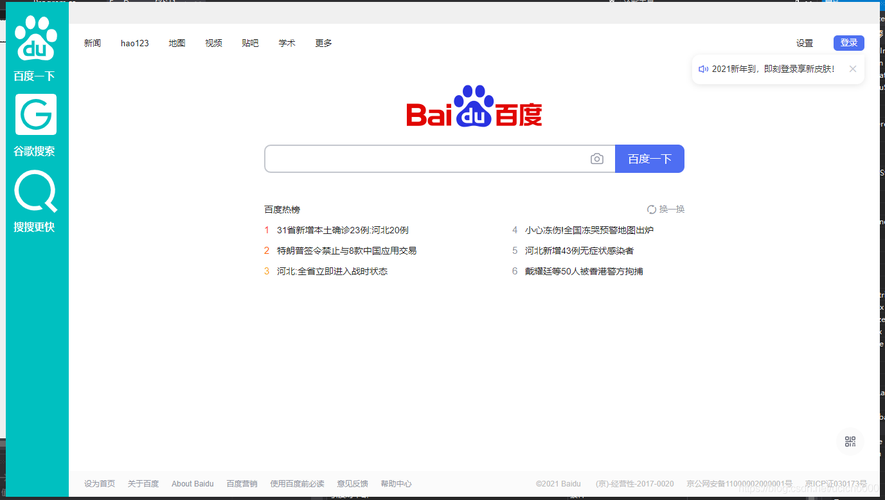
Task: Open the 视频 navigation link
Action: pyautogui.click(x=213, y=43)
